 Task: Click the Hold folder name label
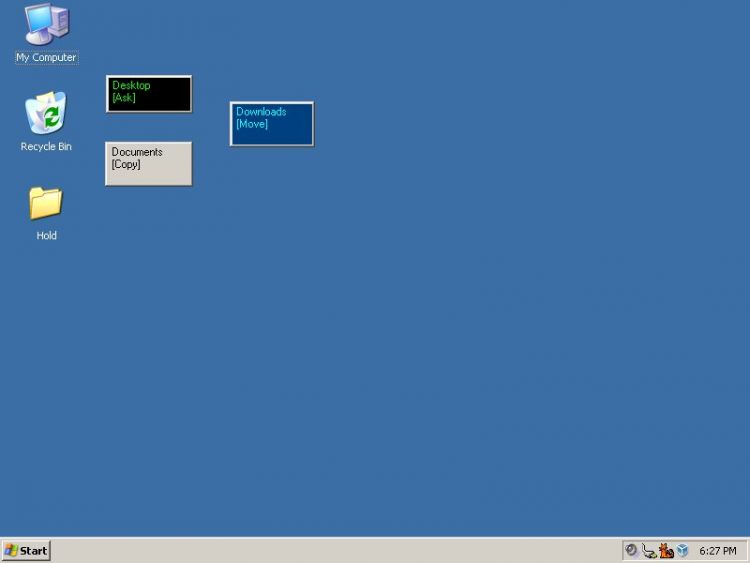pos(46,235)
